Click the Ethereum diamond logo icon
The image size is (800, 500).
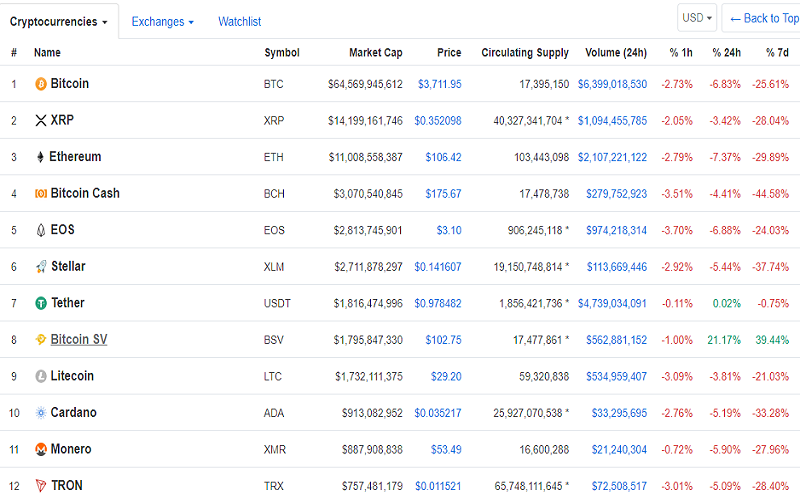(40, 157)
